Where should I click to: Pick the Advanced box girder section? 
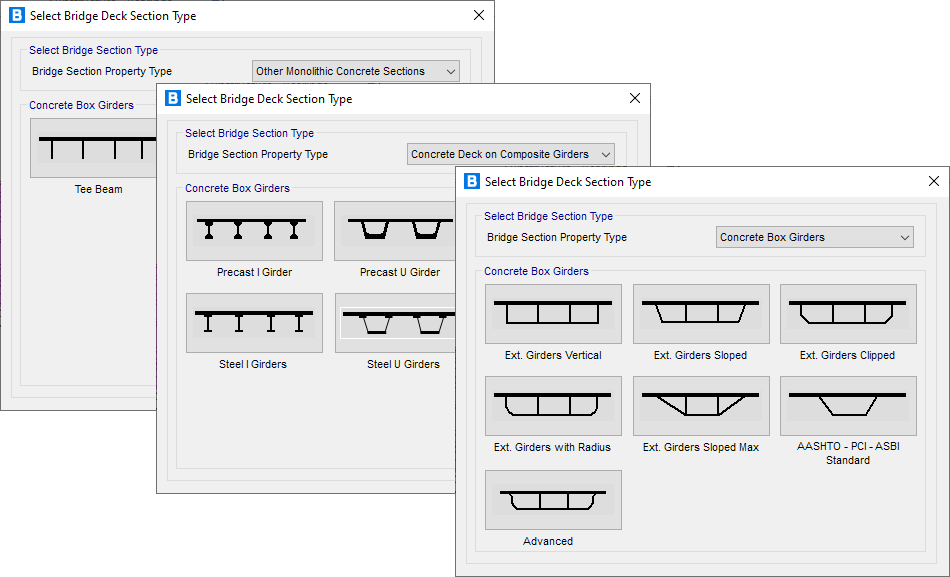point(553,500)
